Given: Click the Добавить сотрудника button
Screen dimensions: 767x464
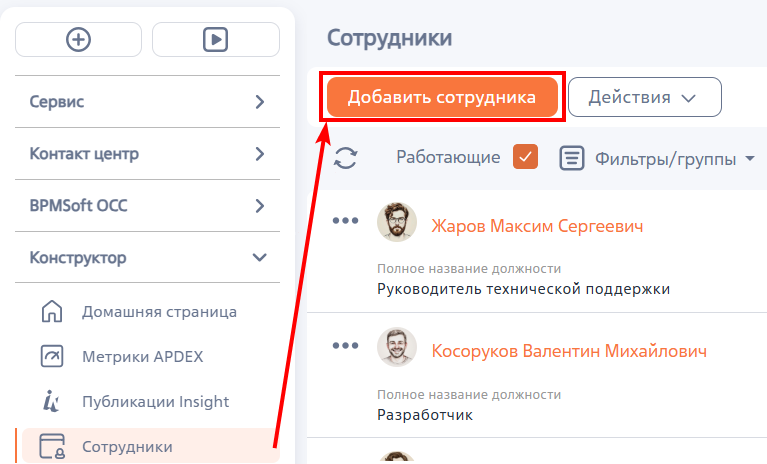Looking at the screenshot, I should coord(442,97).
